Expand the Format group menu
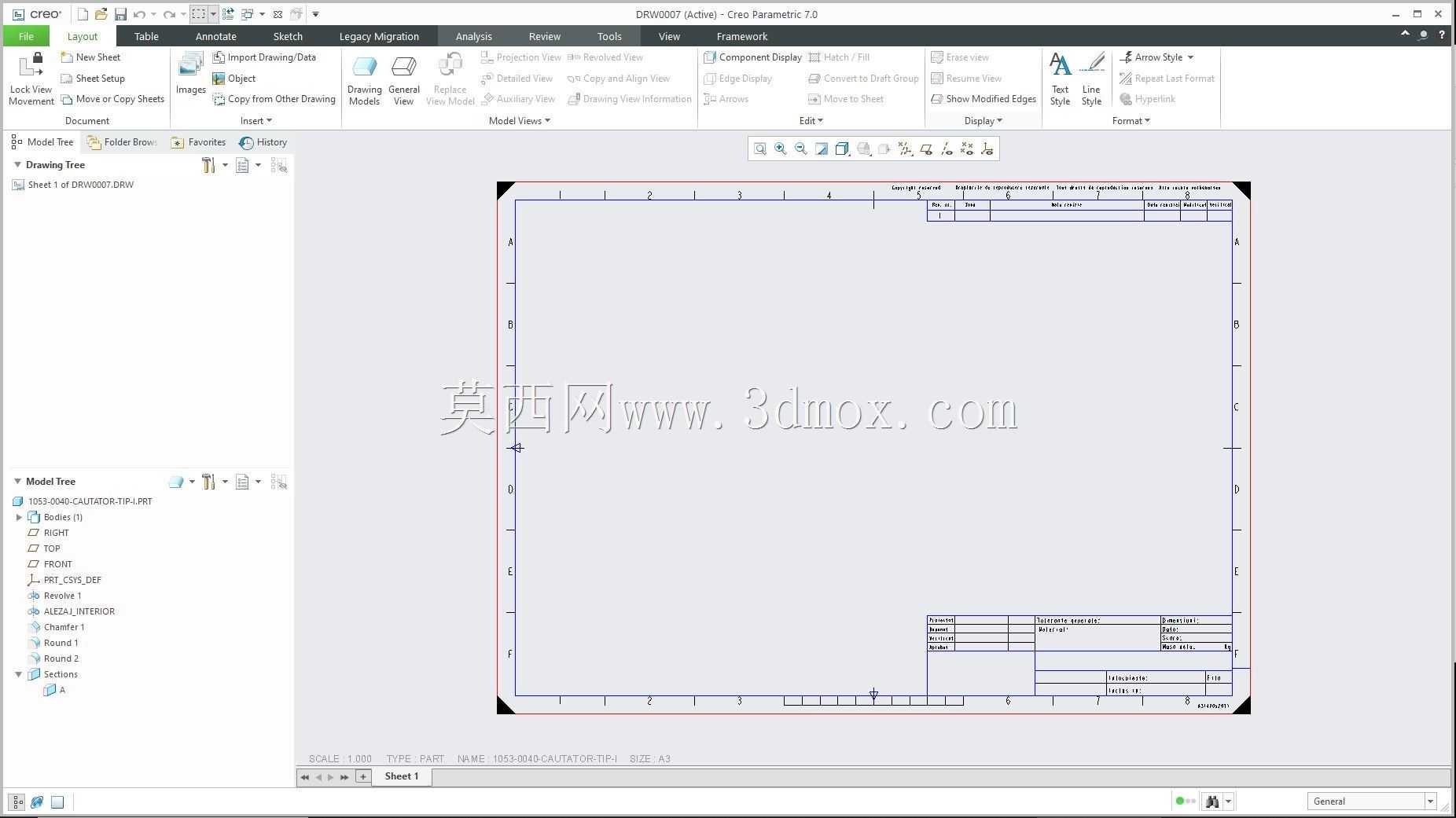 pyautogui.click(x=1131, y=120)
